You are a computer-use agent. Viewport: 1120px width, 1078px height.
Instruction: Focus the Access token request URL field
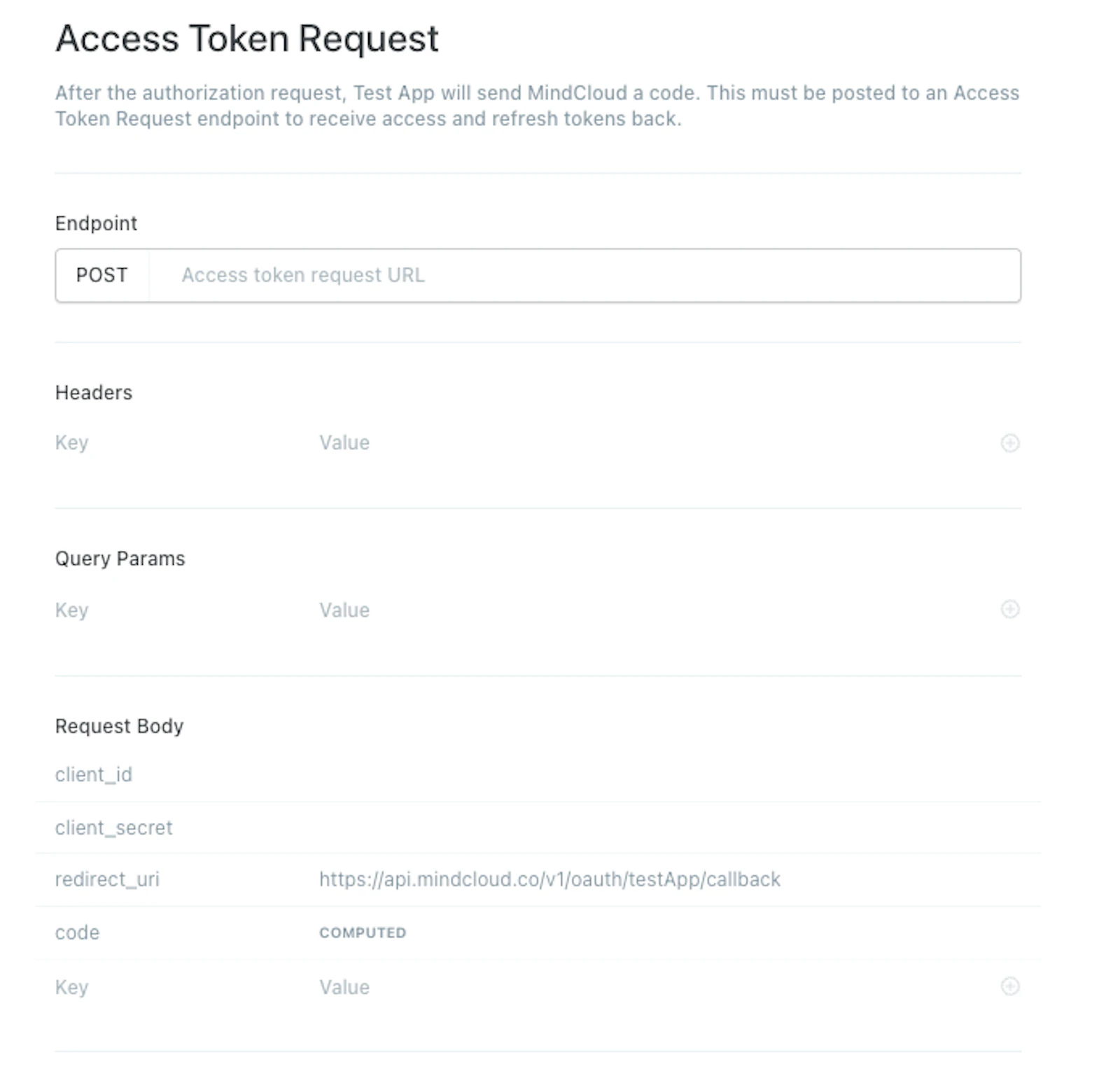click(x=584, y=275)
